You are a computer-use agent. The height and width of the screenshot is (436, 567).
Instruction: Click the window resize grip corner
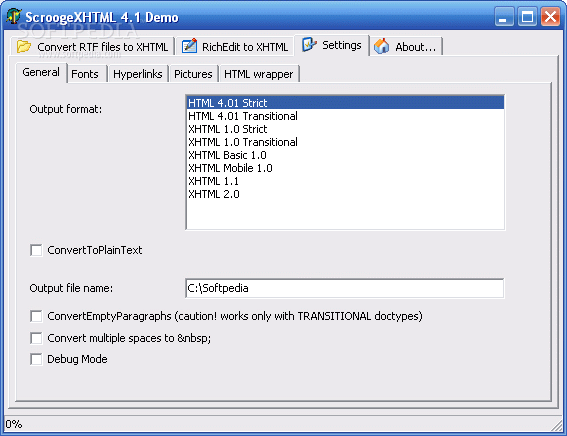pos(557,426)
